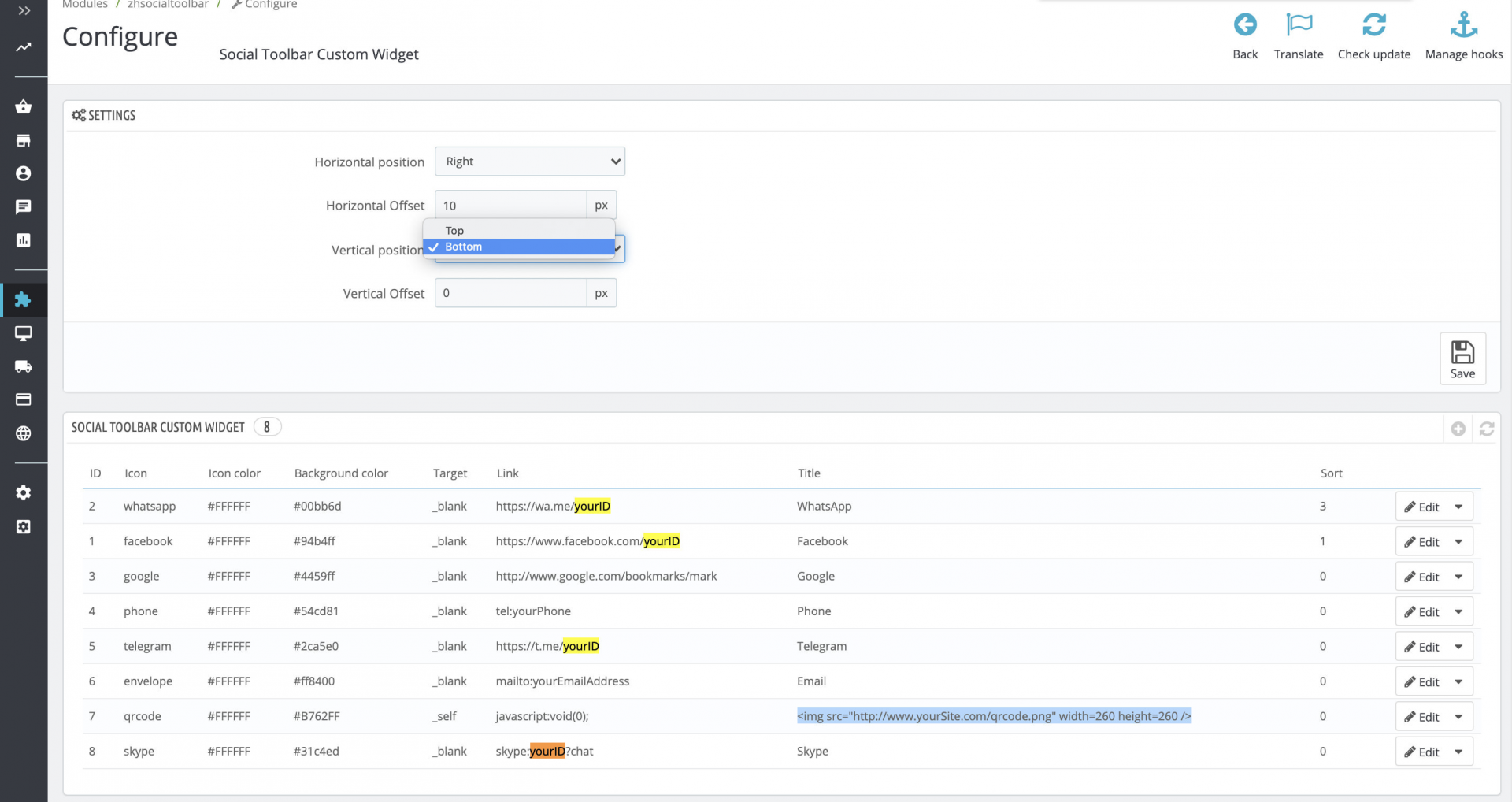Click the Vertical Offset input field

[x=511, y=293]
